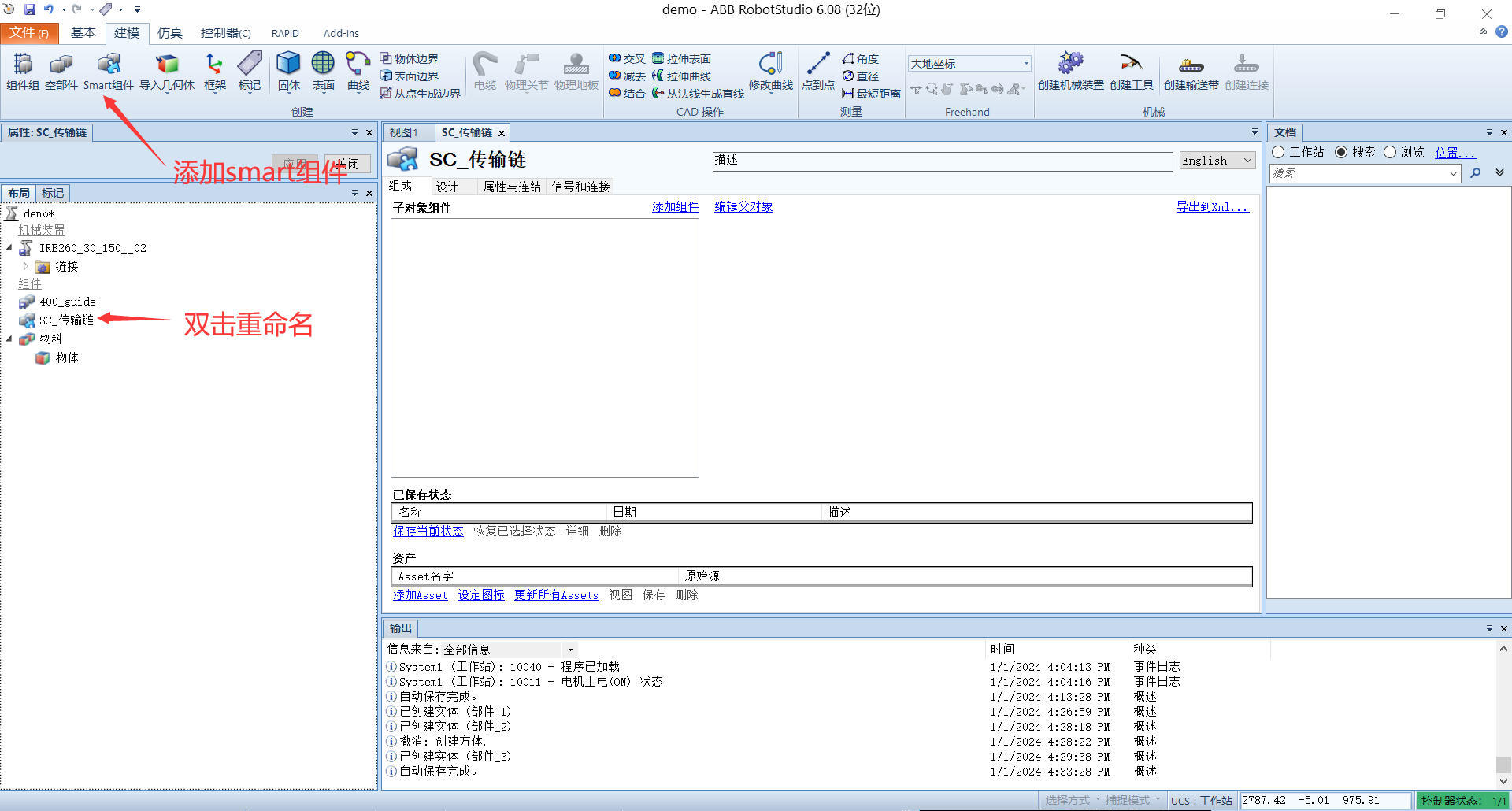Create an empty part with 空部件

[61, 71]
